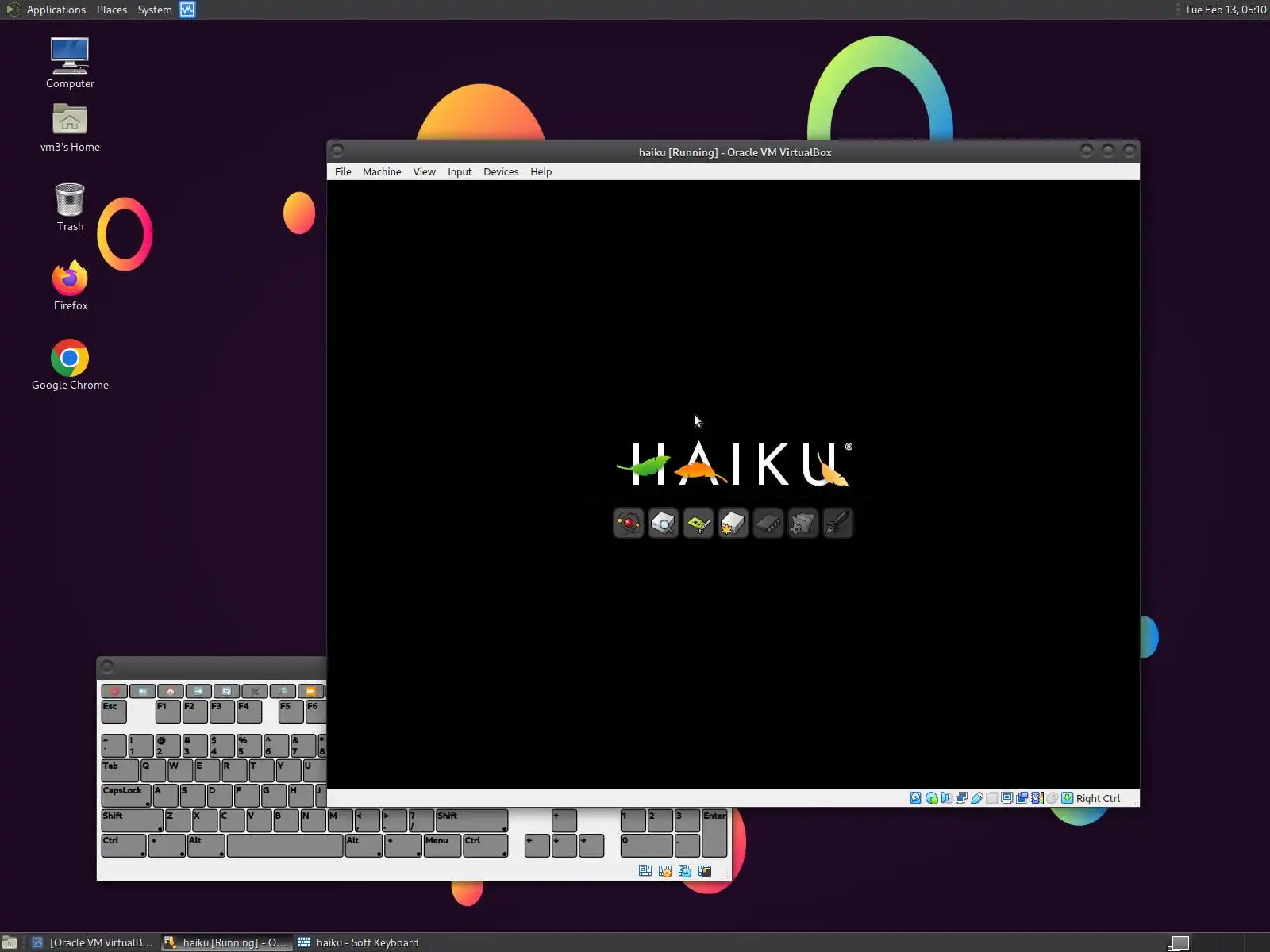The image size is (1270, 952).
Task: Click the VirtualBox launcher icon in top panel
Action: pyautogui.click(x=187, y=10)
